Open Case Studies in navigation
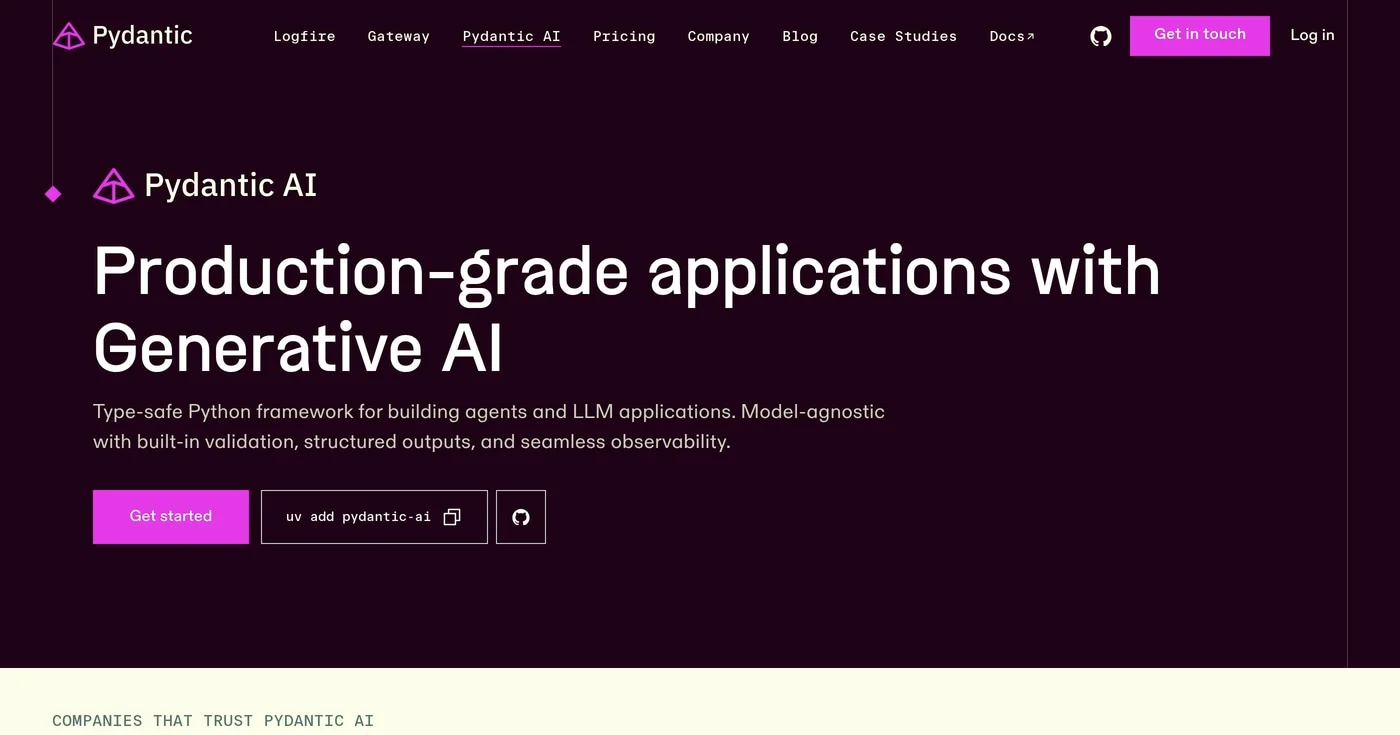1400x735 pixels. coord(903,36)
